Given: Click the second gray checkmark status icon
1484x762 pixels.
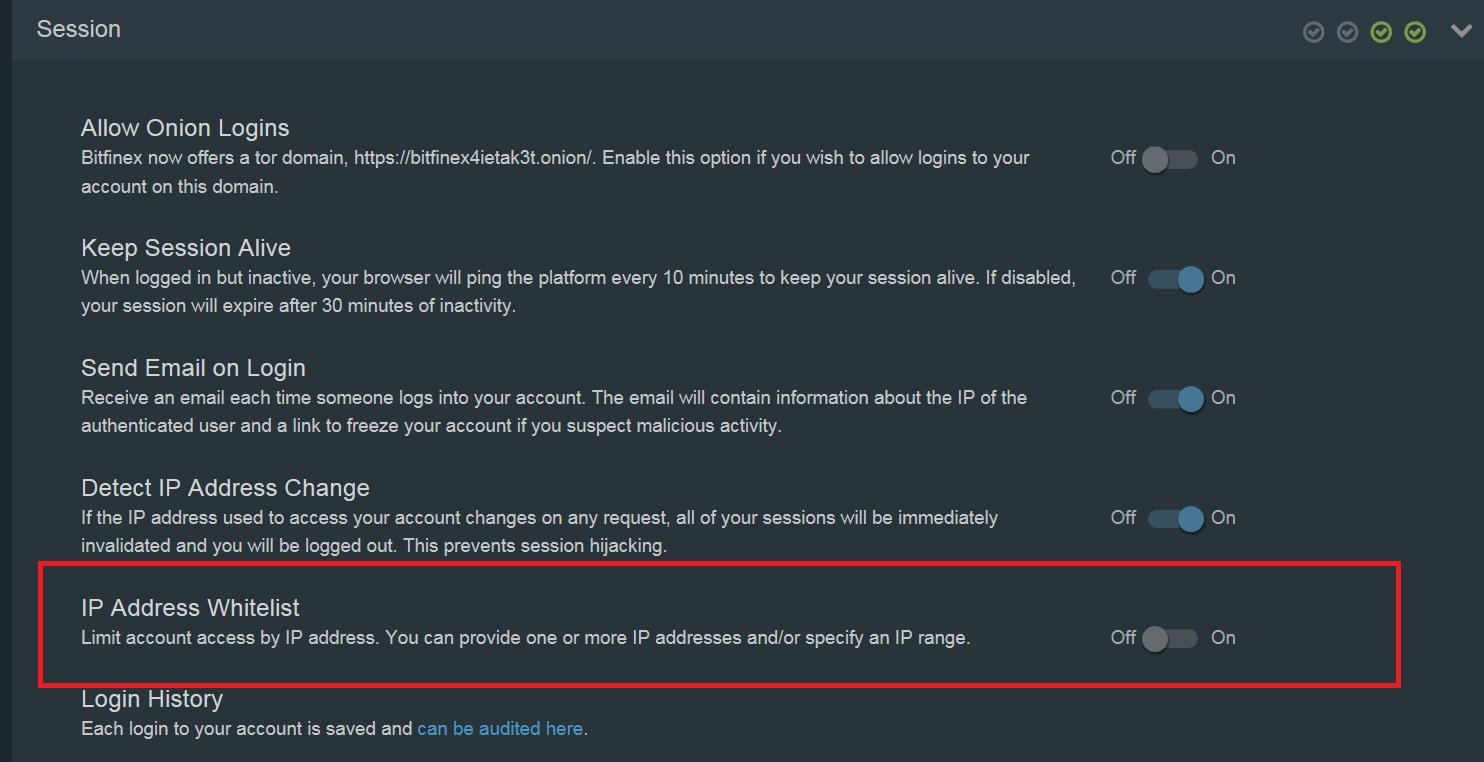Looking at the screenshot, I should click(1347, 31).
